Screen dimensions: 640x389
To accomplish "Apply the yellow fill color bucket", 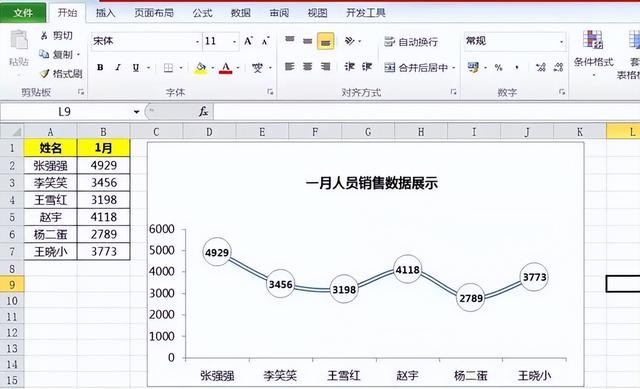I will (200, 67).
